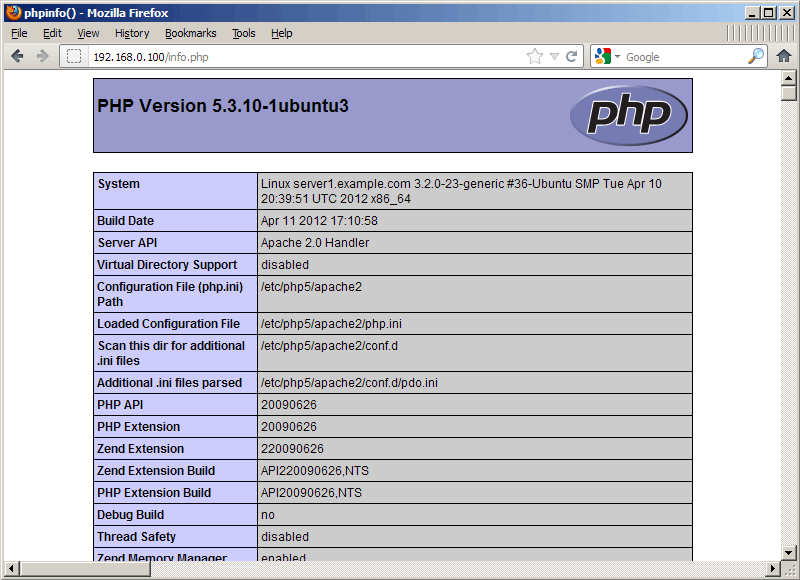Screen dimensions: 800x580
Task: Click the 'Build Date' label
Action: 126,221
